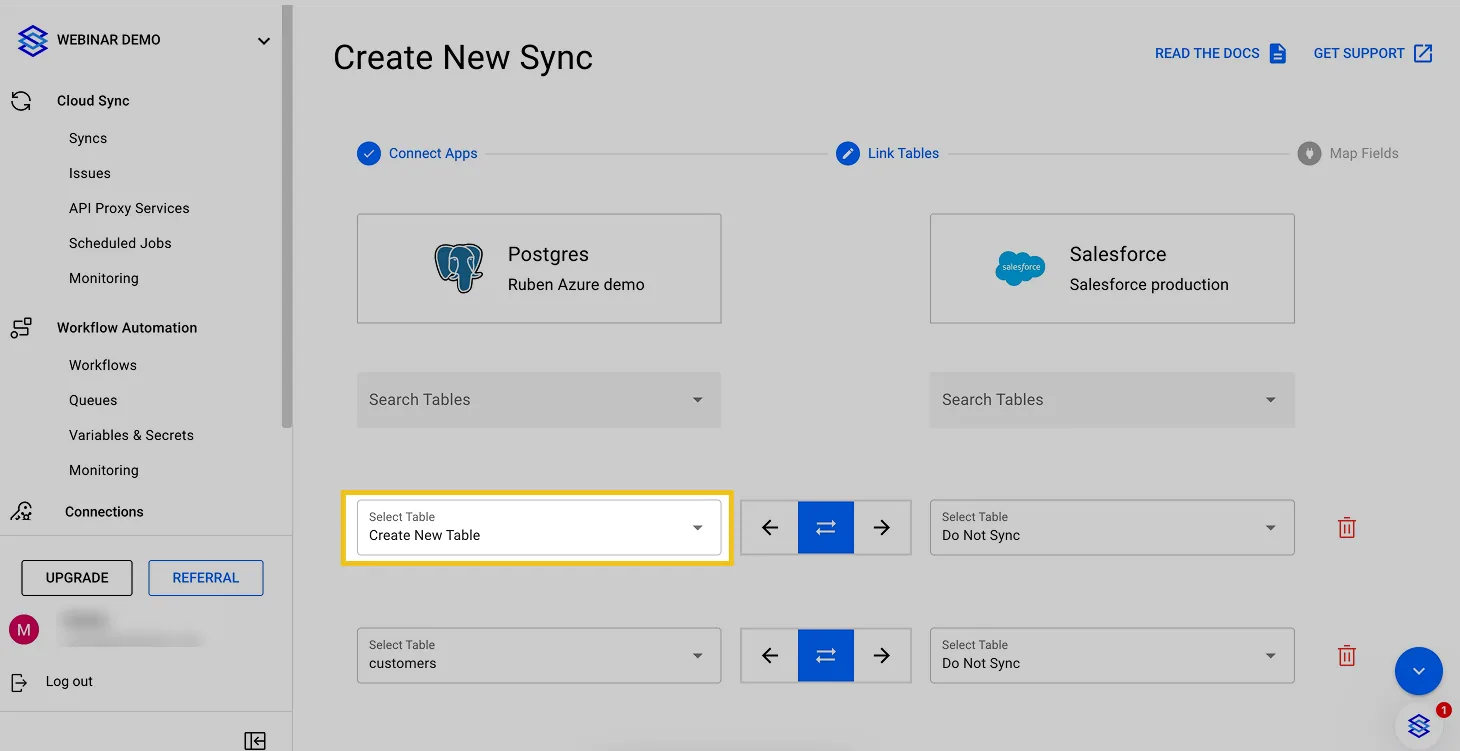Image resolution: width=1460 pixels, height=751 pixels.
Task: Set right-arrow sync direction for Create New Table row
Action: click(882, 527)
